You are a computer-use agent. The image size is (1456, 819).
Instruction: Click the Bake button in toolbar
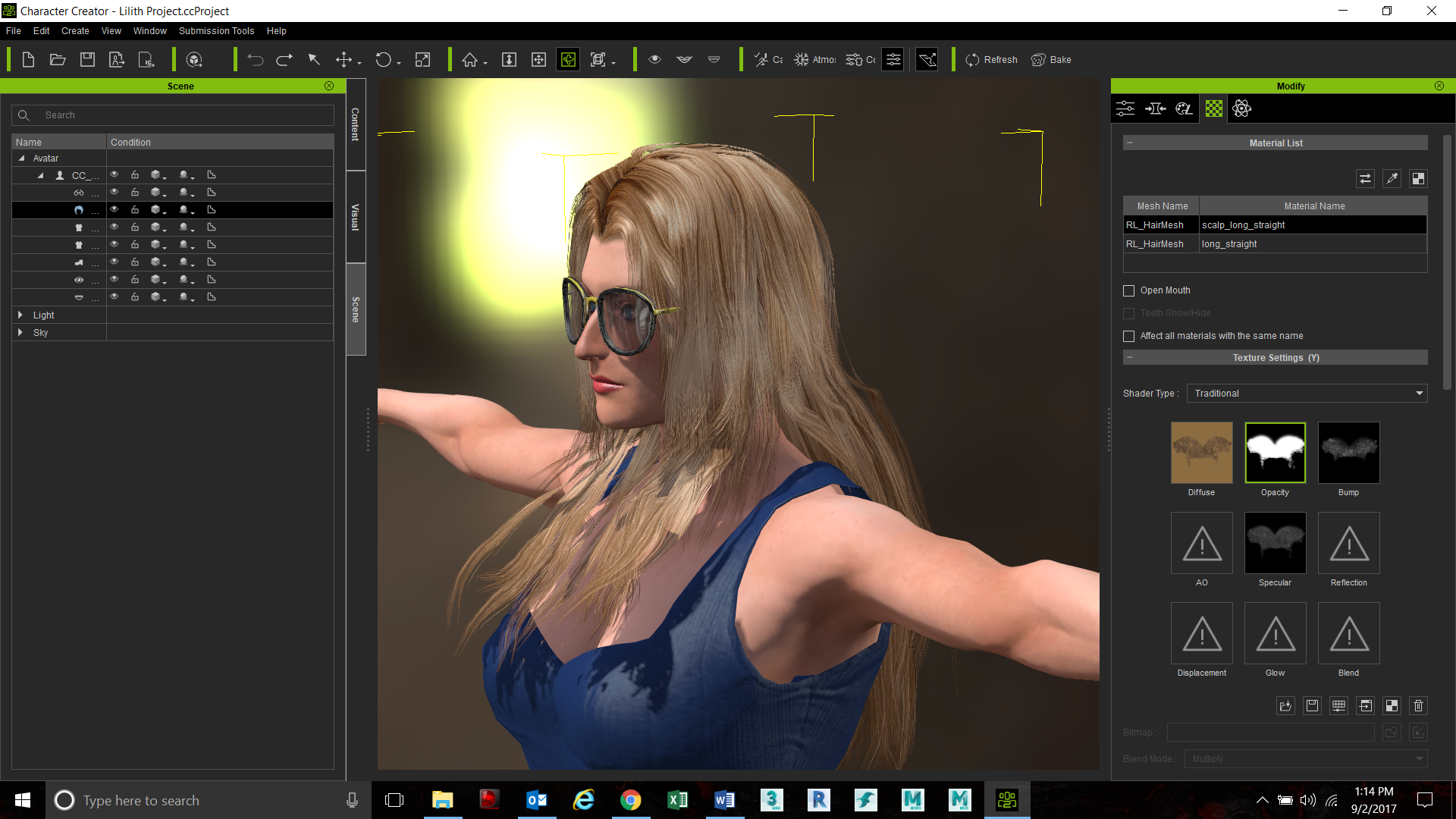[1051, 59]
